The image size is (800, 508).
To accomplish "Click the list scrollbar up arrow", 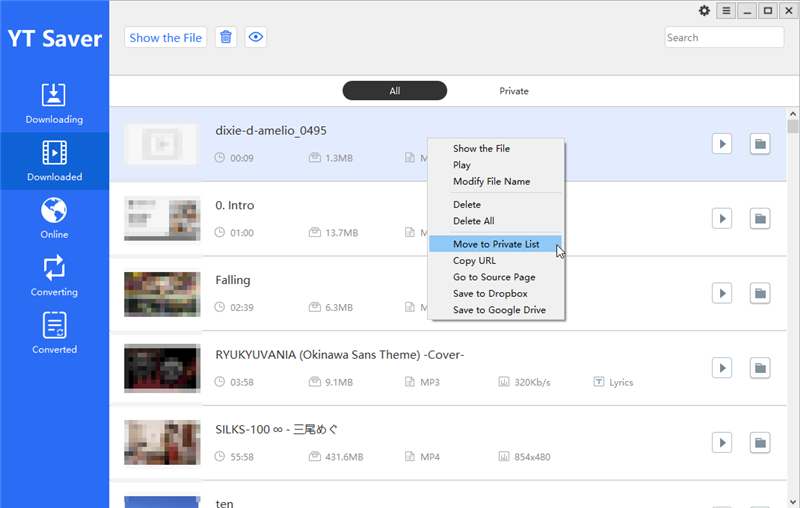I will (792, 114).
